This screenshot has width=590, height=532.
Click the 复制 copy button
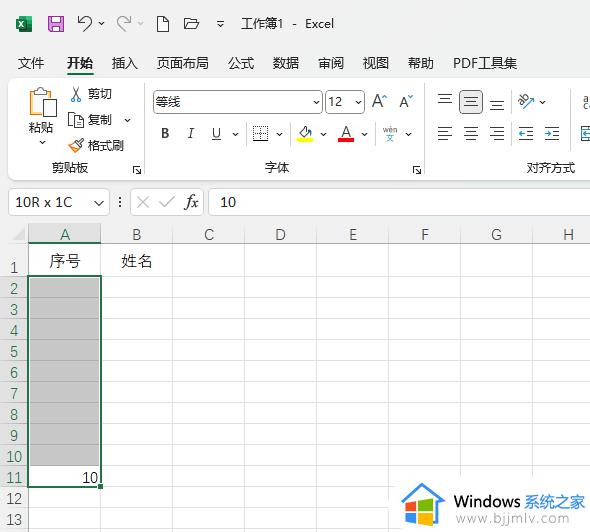[90, 120]
